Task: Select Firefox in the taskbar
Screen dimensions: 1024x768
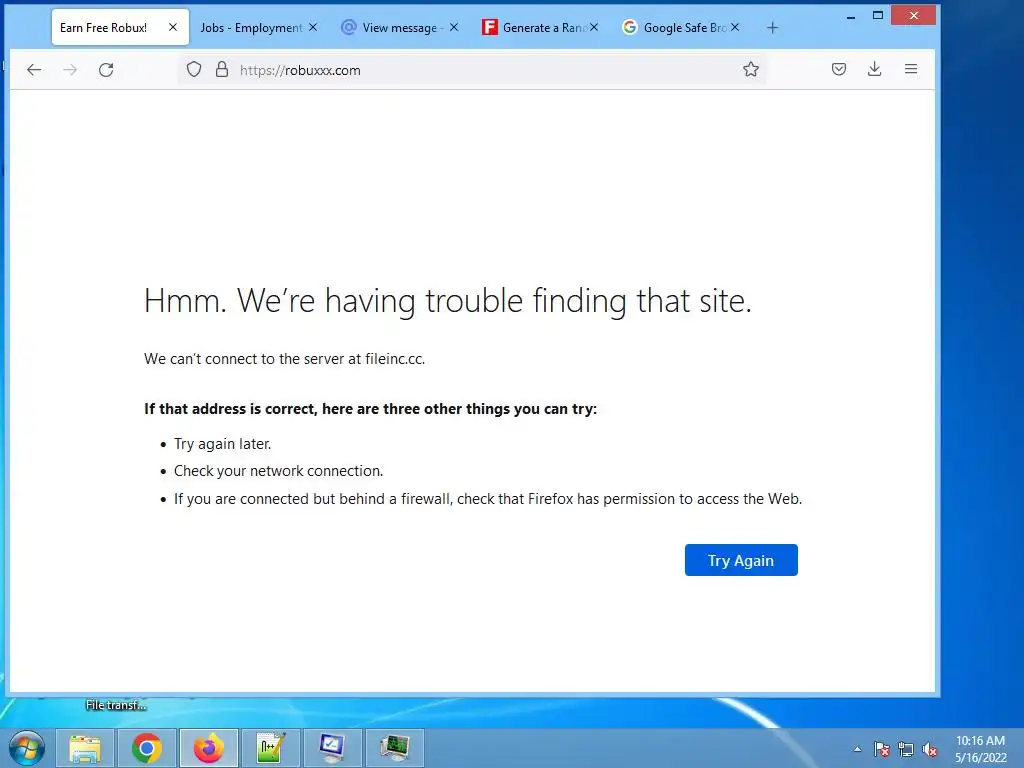Action: [209, 748]
